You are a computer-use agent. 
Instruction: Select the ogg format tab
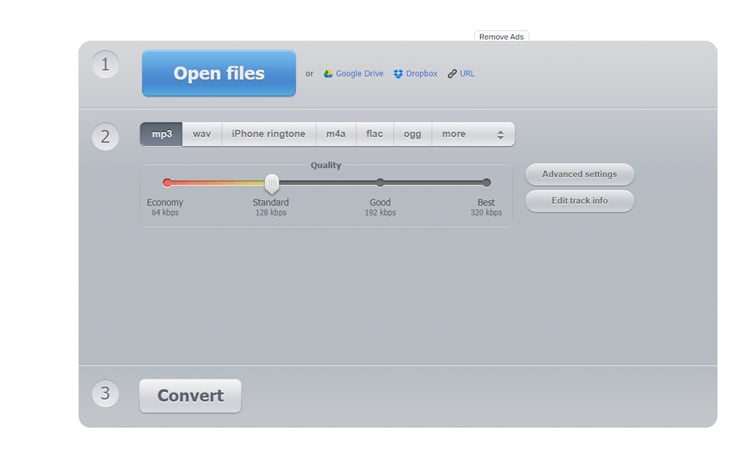point(413,134)
